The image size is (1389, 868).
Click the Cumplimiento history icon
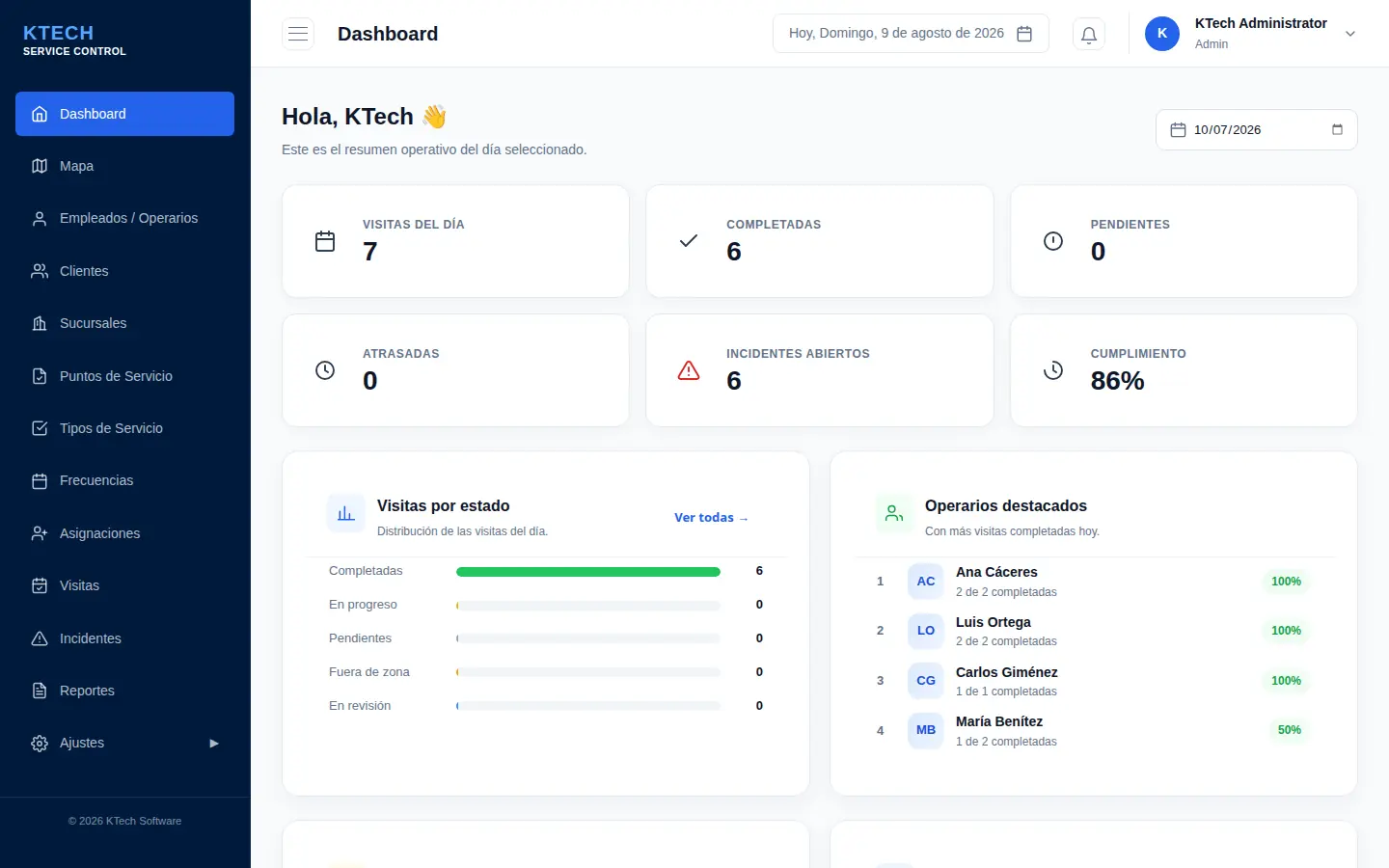coord(1053,370)
